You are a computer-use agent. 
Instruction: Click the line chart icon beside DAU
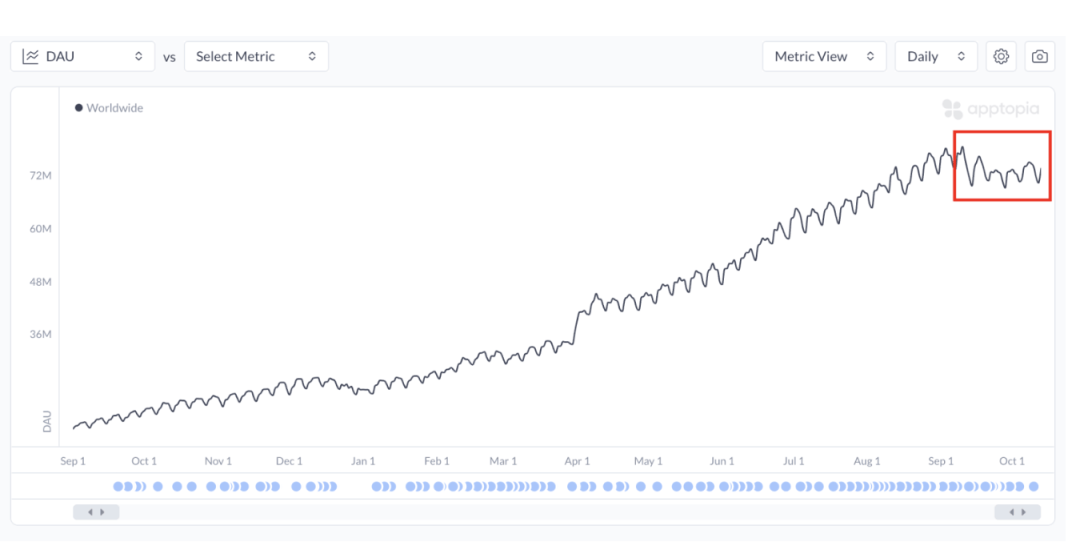click(x=30, y=57)
